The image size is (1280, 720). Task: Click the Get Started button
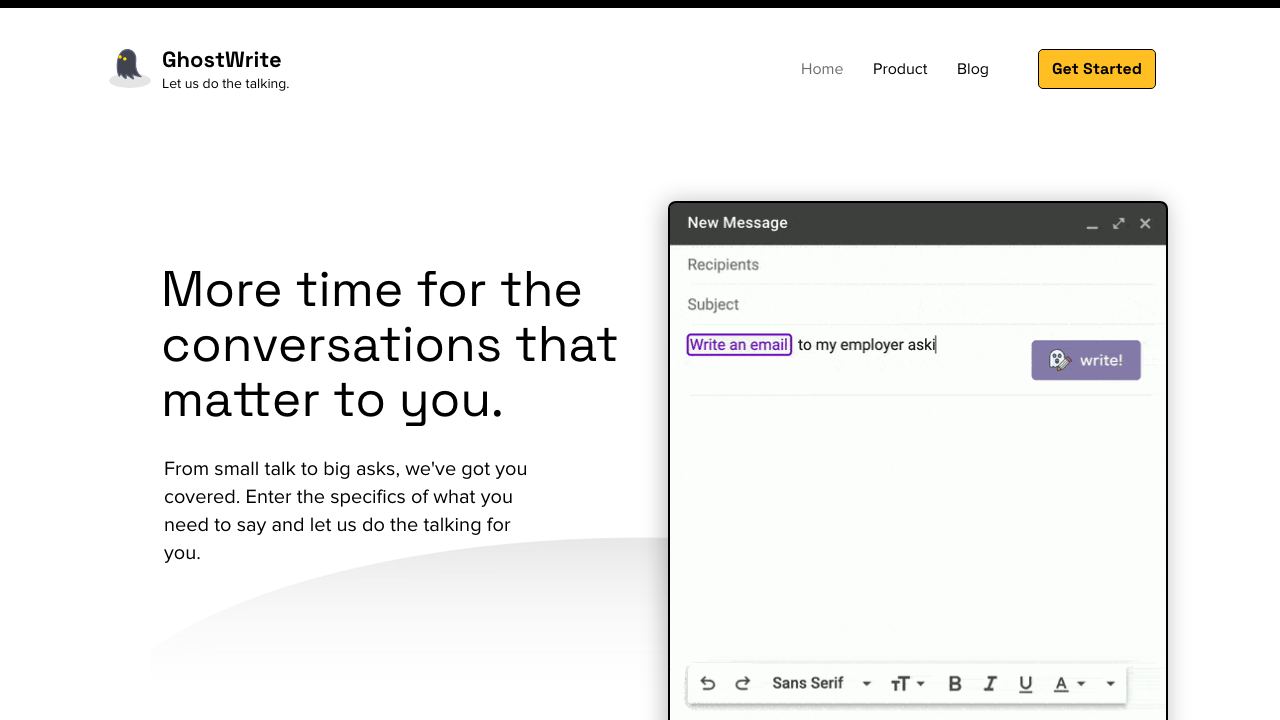pyautogui.click(x=1096, y=69)
